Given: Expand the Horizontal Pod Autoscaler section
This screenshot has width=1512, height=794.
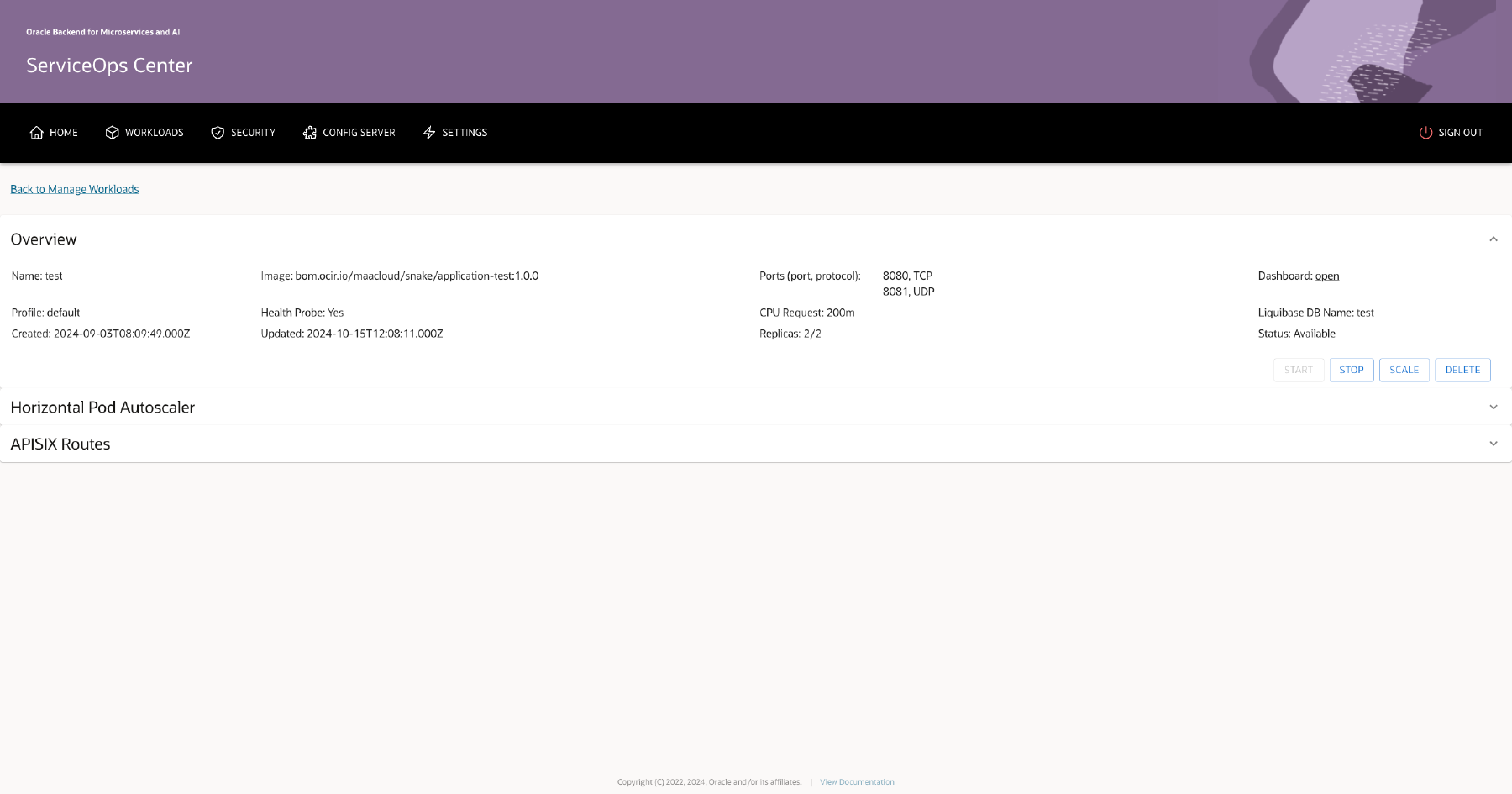Looking at the screenshot, I should (x=1494, y=407).
